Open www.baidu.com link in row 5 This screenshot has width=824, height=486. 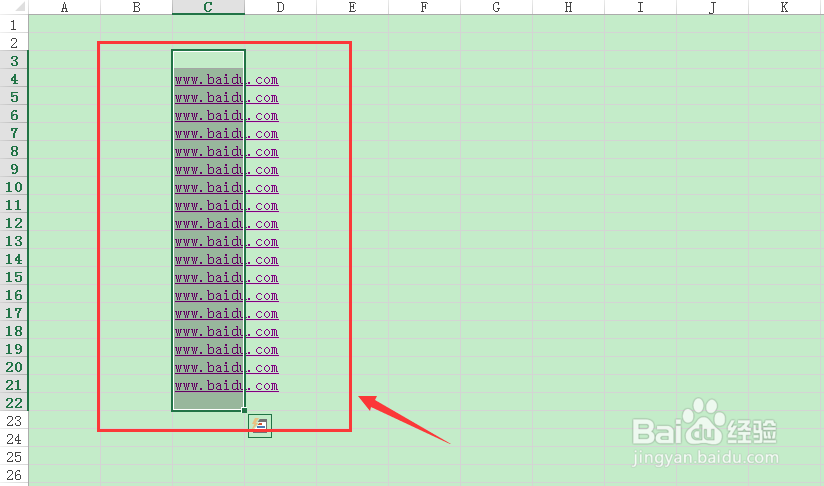click(x=226, y=97)
